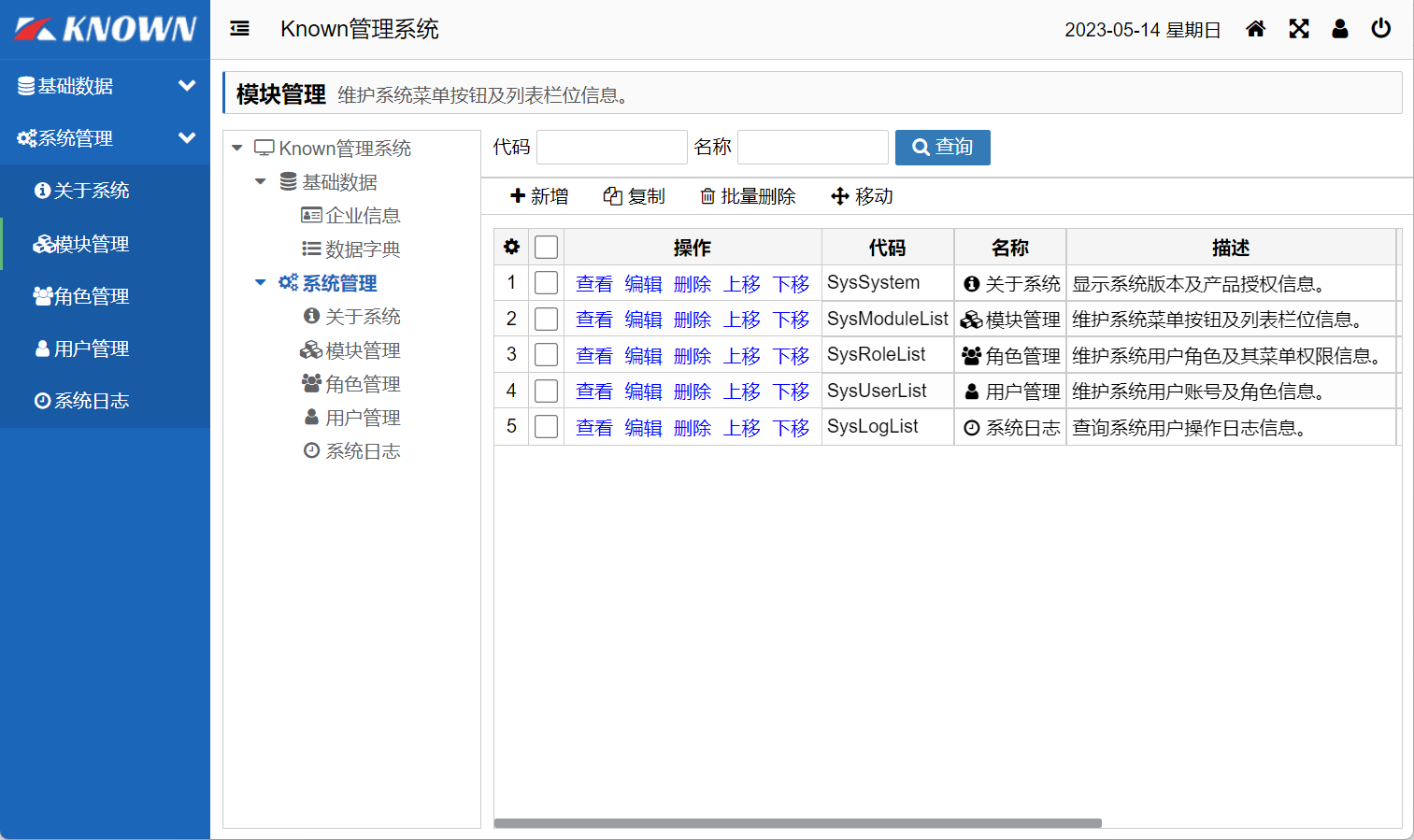Click the 批量删除 batch delete button

coord(748,196)
